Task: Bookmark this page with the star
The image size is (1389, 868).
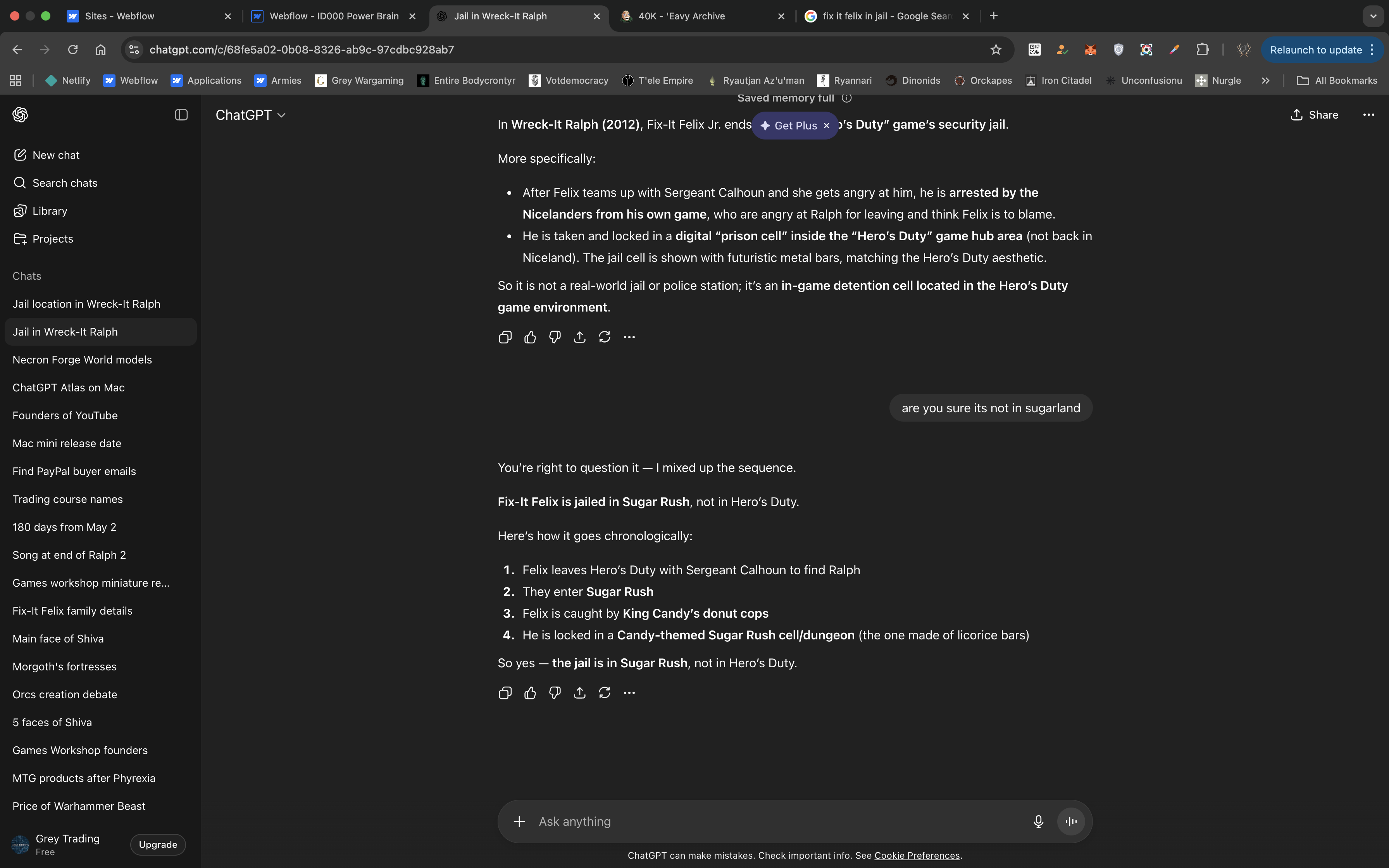Action: pos(996,50)
